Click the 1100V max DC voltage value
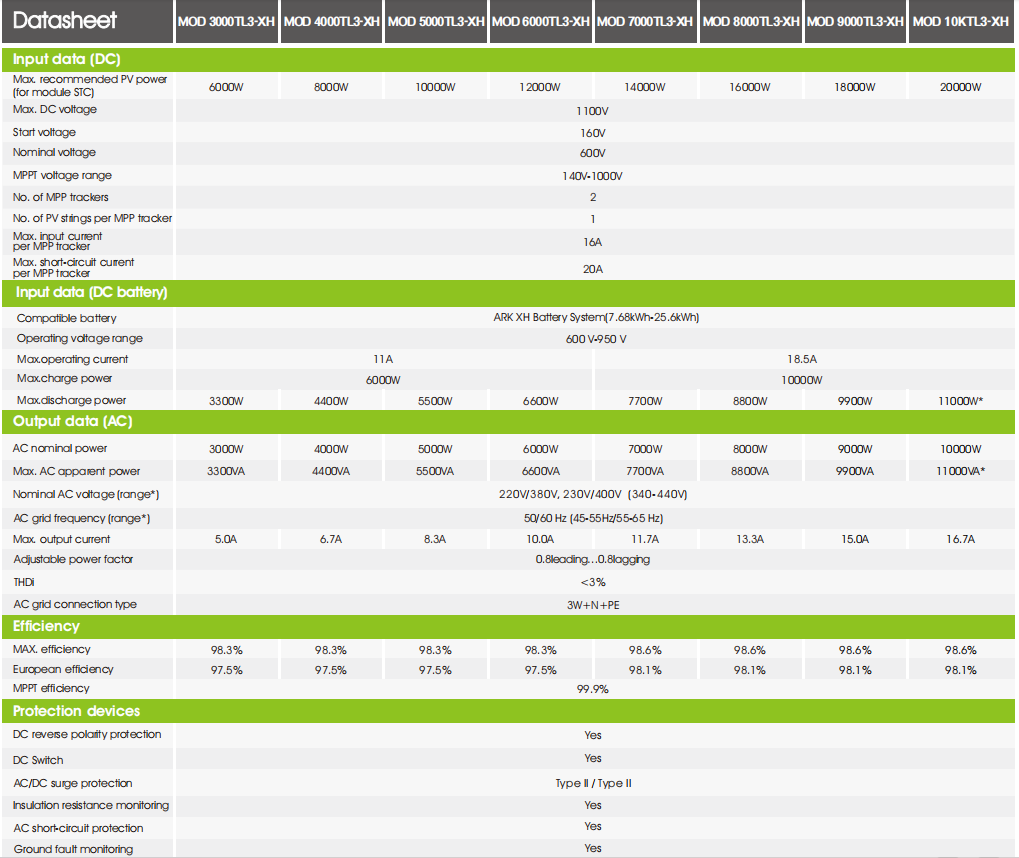Screen dimensions: 1019x858 593,111
